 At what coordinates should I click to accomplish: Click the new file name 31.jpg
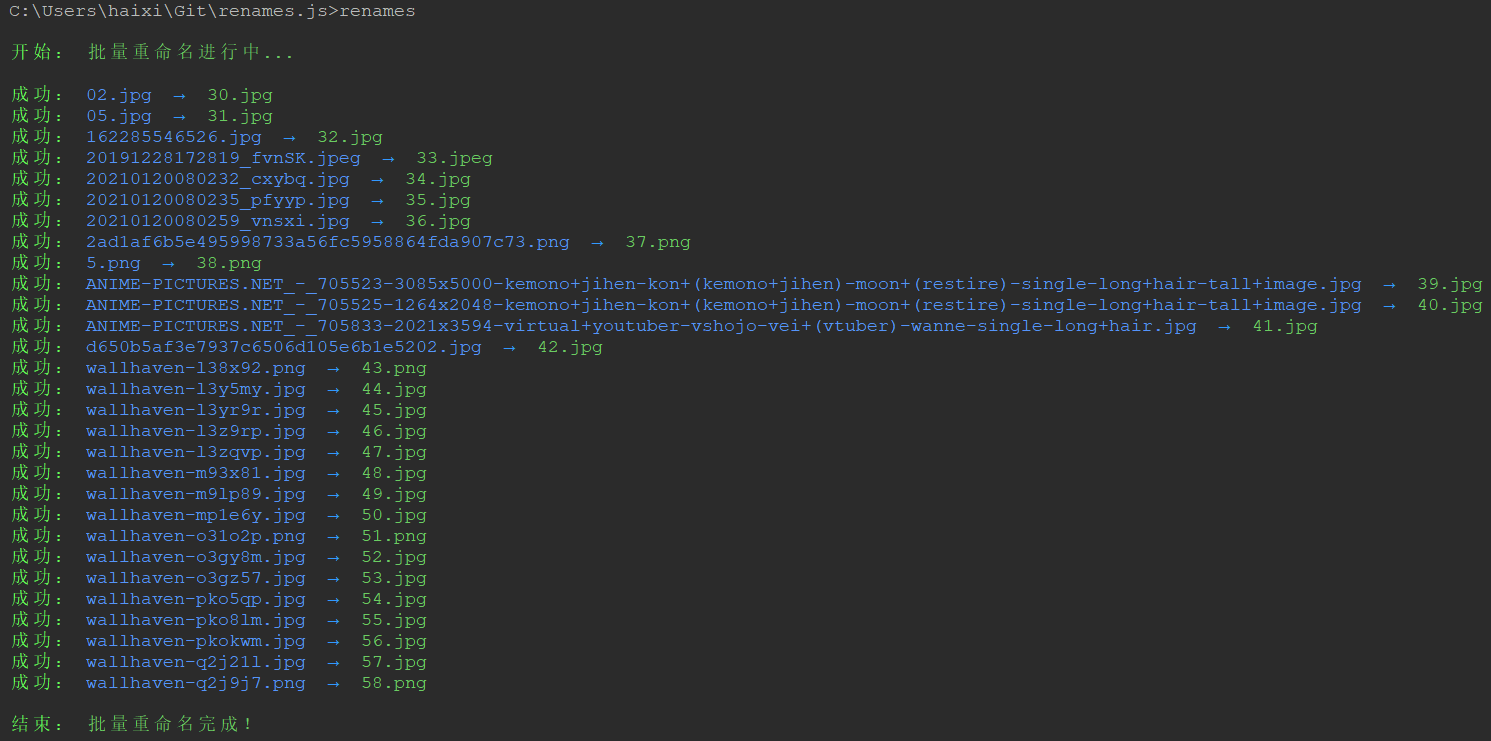pos(240,116)
